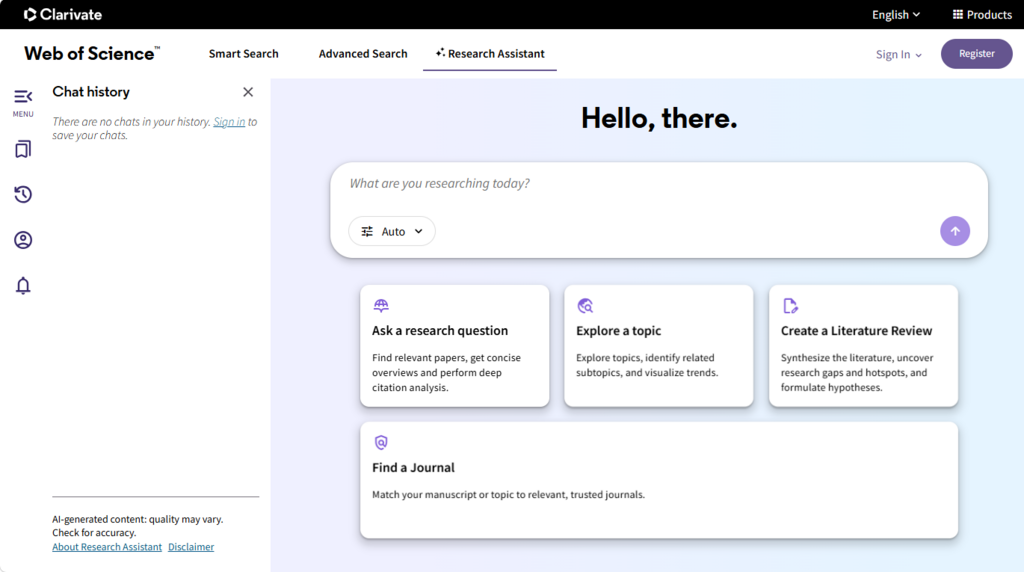1024x572 pixels.
Task: Open the Disclaimer link
Action: pos(191,547)
